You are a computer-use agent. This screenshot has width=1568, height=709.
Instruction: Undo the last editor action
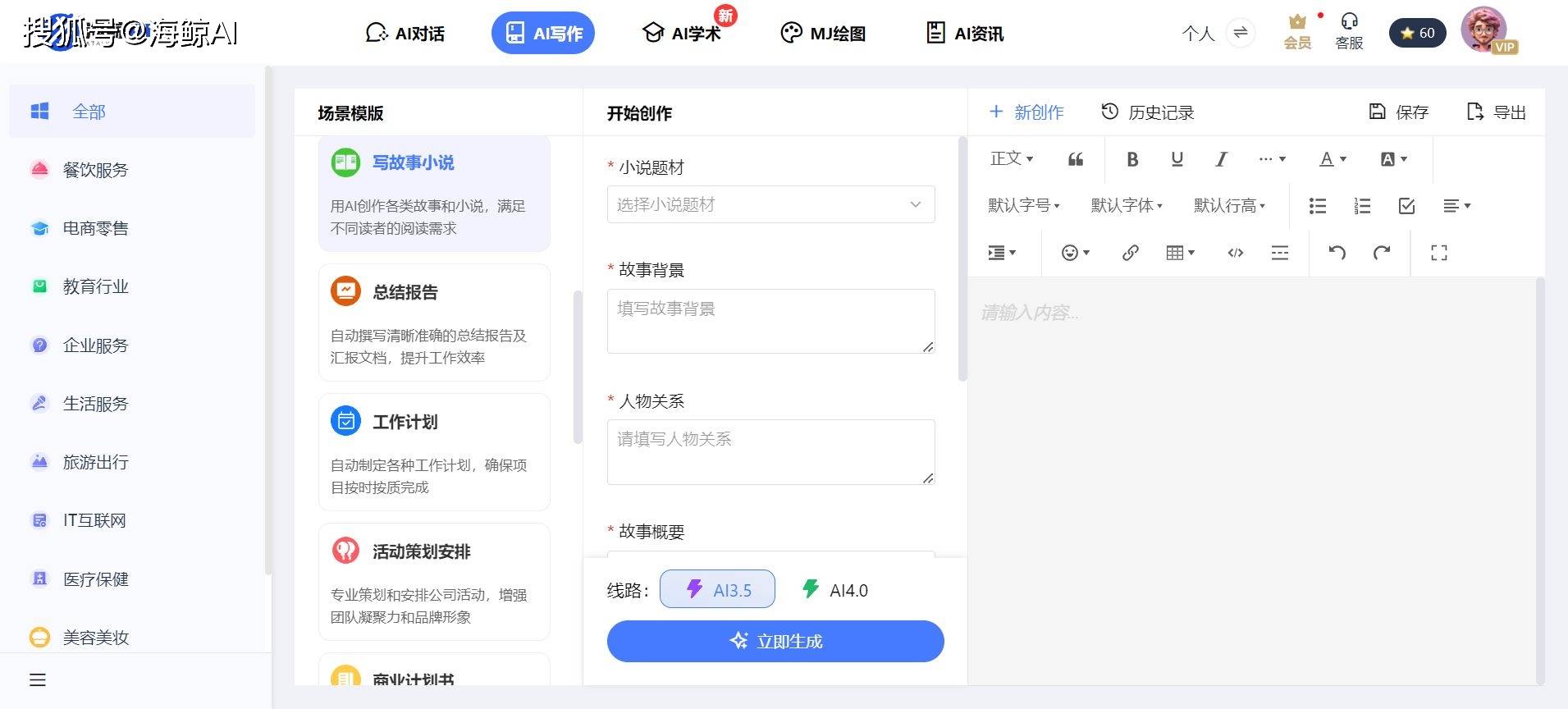click(1337, 253)
